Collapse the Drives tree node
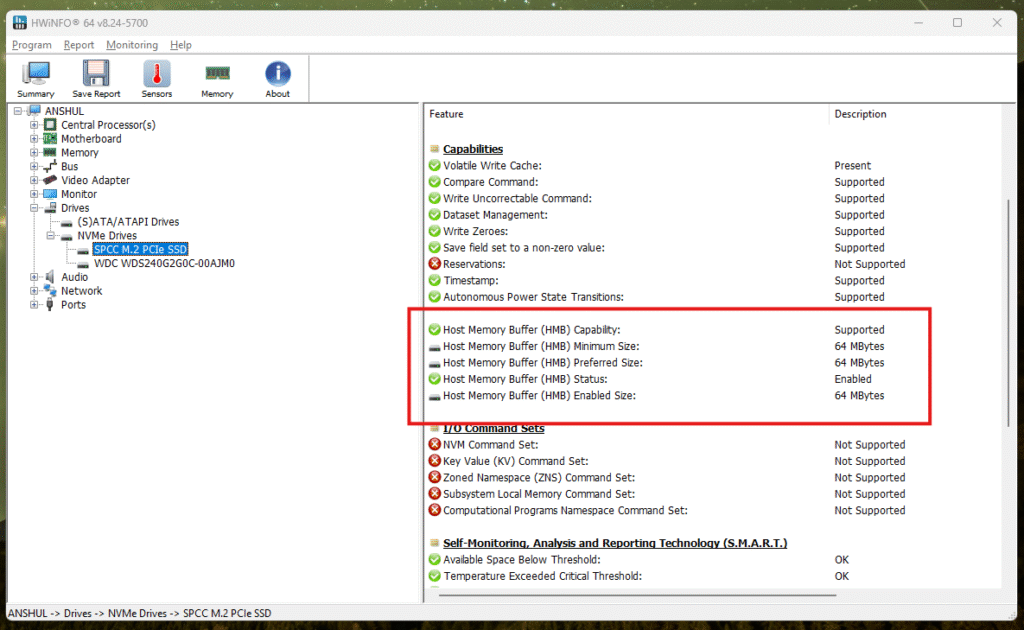The height and width of the screenshot is (630, 1024). click(35, 208)
